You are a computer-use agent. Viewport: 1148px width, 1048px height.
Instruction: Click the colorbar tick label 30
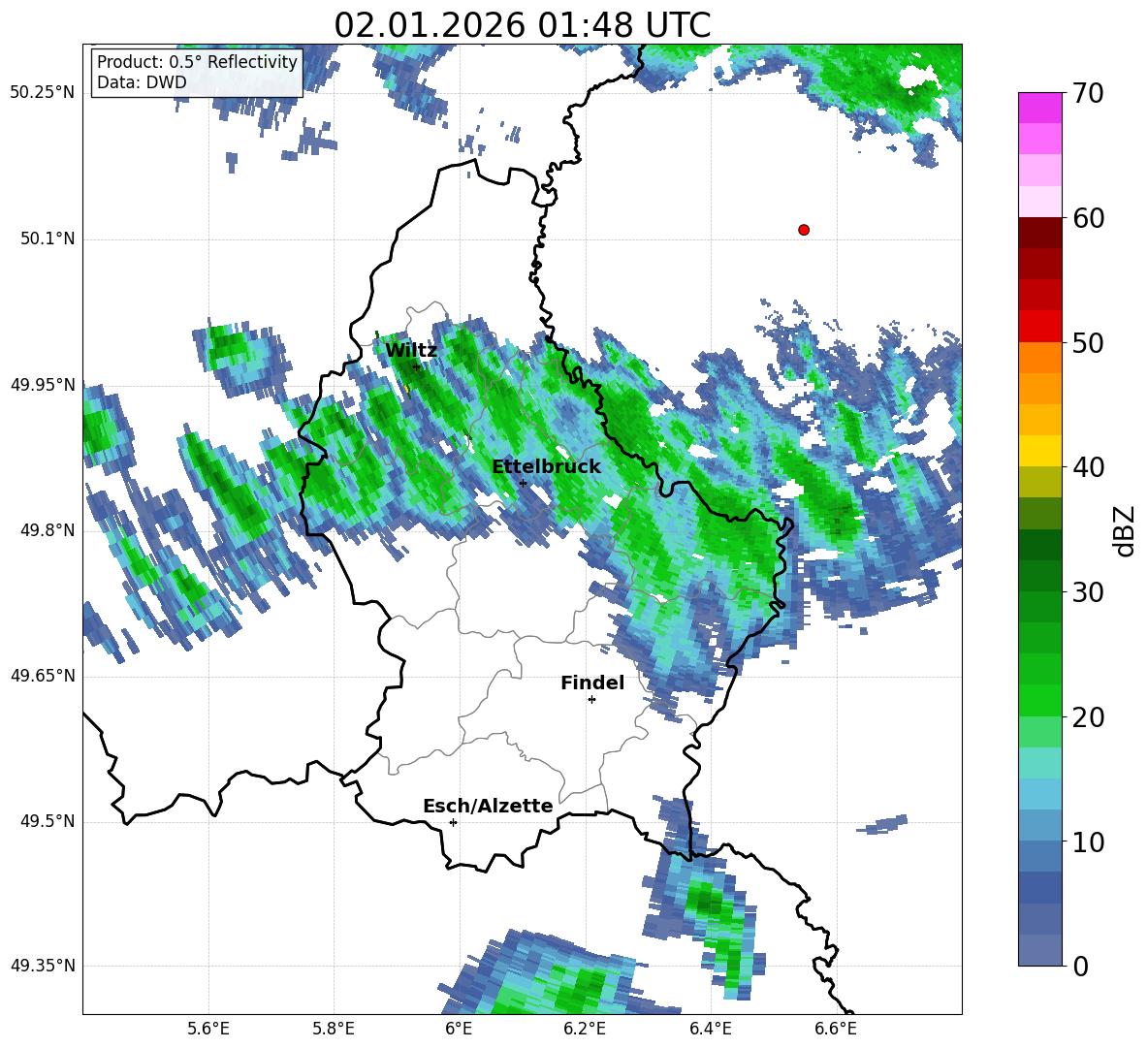1088,592
